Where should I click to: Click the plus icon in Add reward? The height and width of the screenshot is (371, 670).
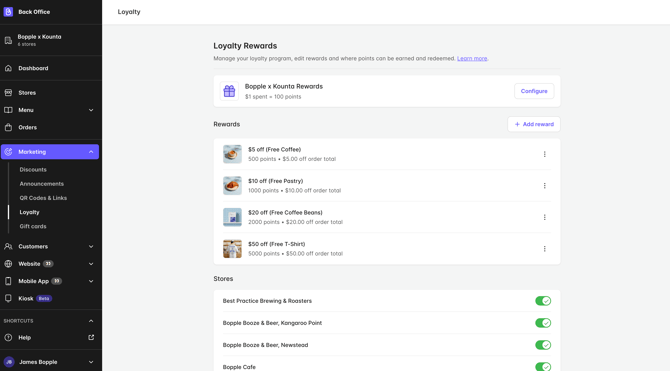517,124
